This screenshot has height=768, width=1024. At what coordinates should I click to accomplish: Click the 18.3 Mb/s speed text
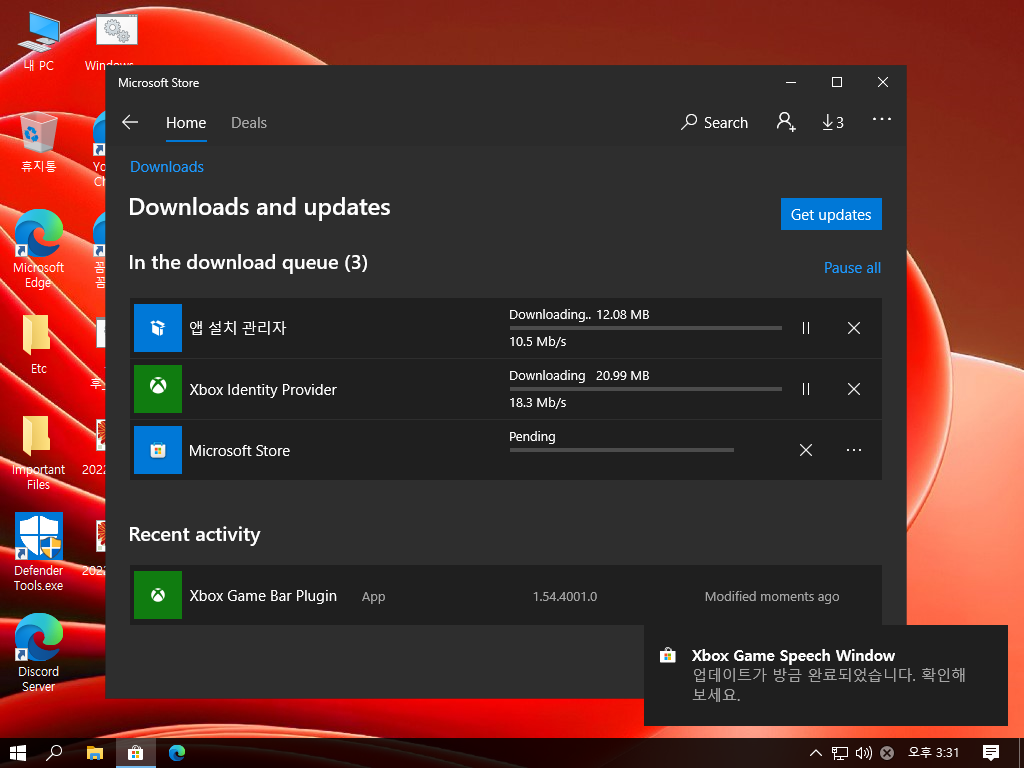pyautogui.click(x=537, y=402)
